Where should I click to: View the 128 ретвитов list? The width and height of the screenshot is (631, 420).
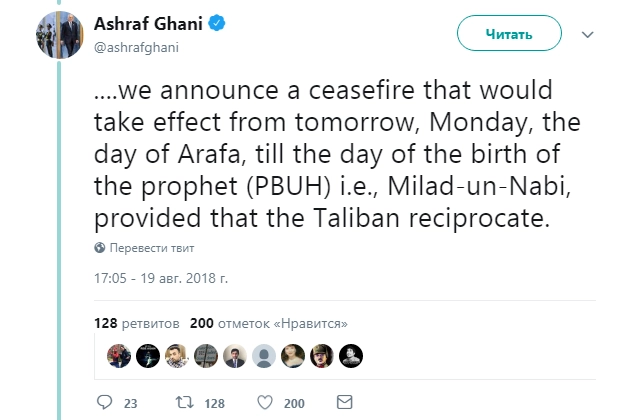(x=136, y=324)
